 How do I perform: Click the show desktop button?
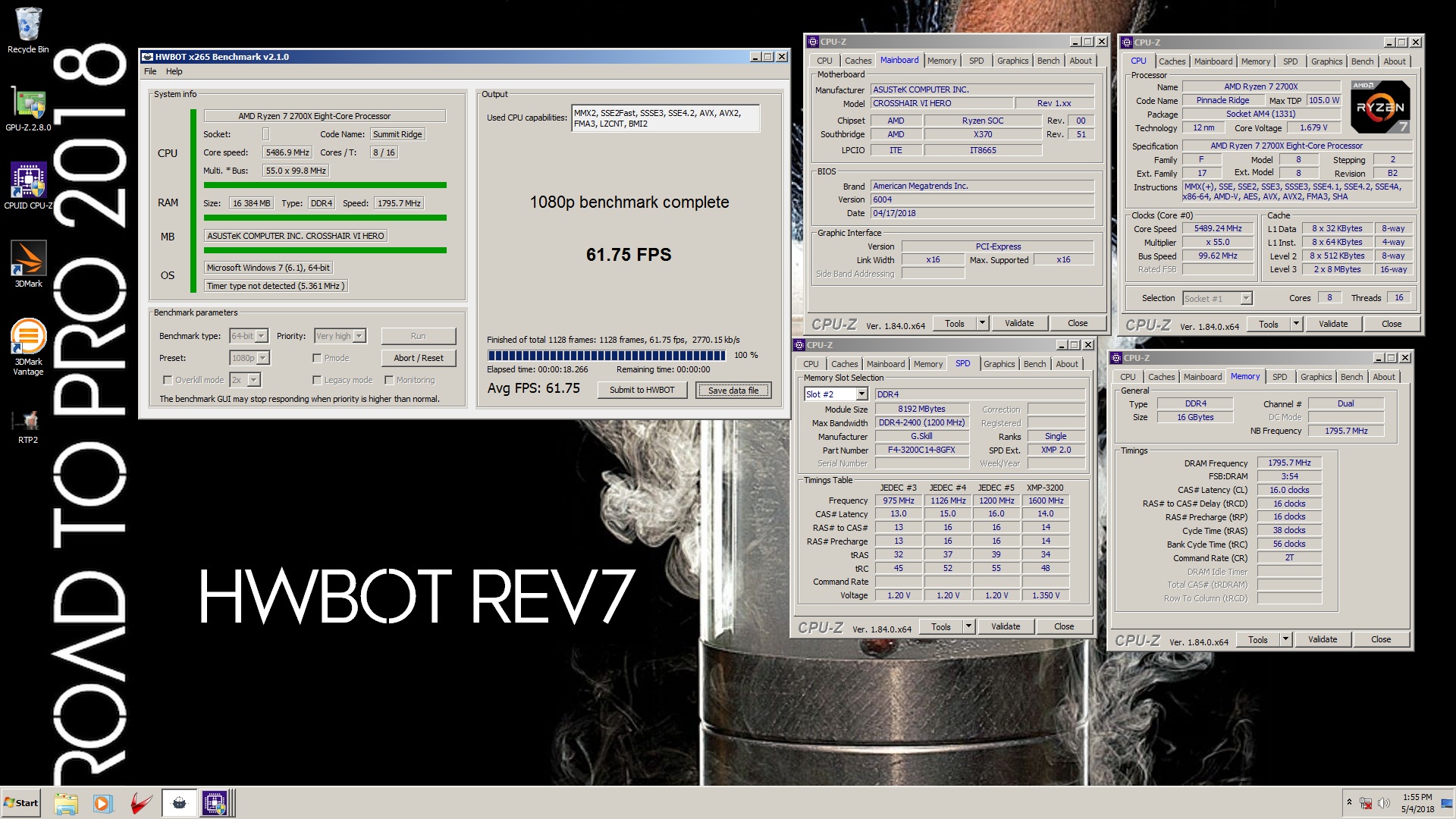[1448, 803]
